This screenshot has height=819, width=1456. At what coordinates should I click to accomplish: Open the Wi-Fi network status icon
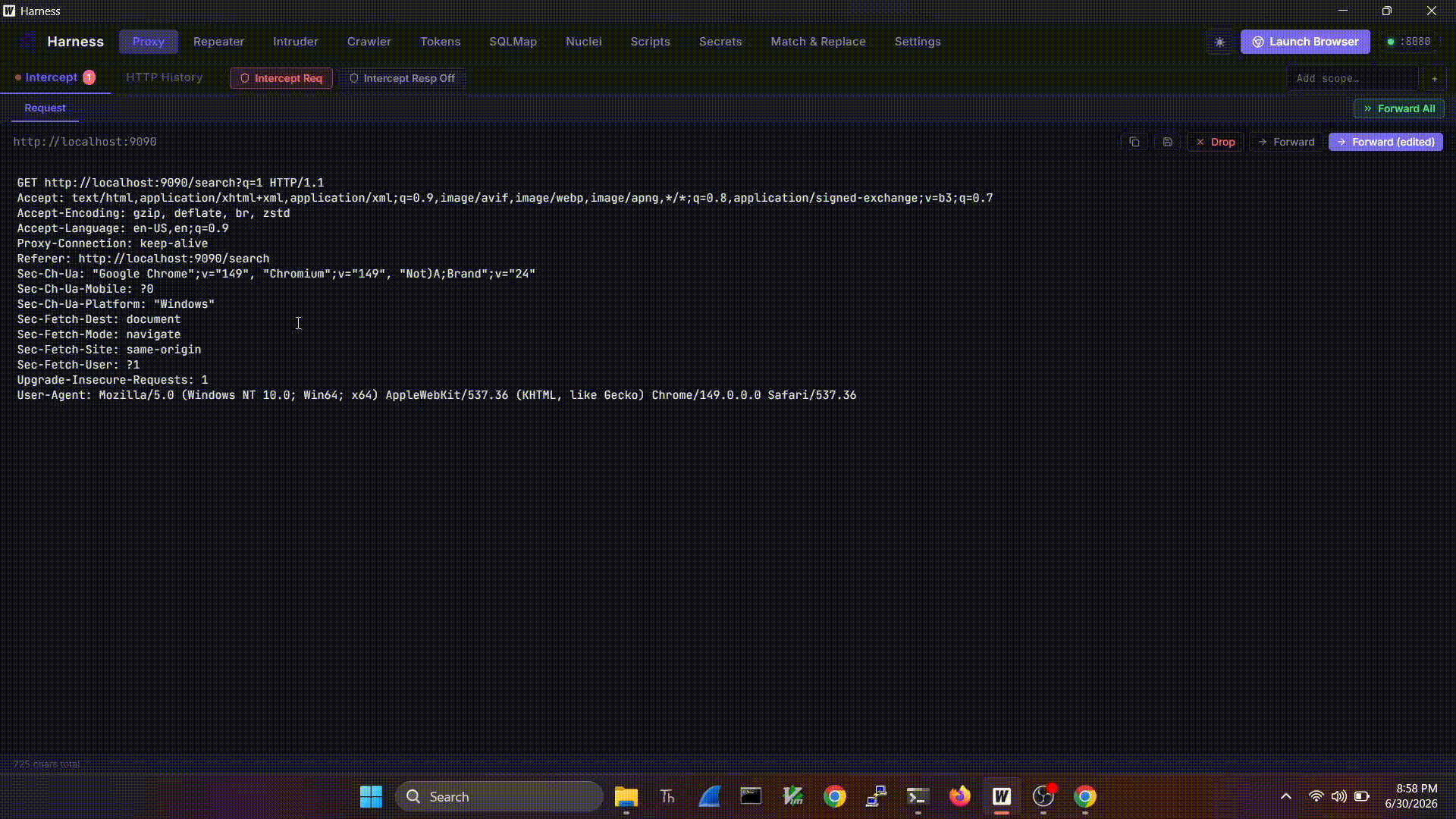coord(1316,796)
